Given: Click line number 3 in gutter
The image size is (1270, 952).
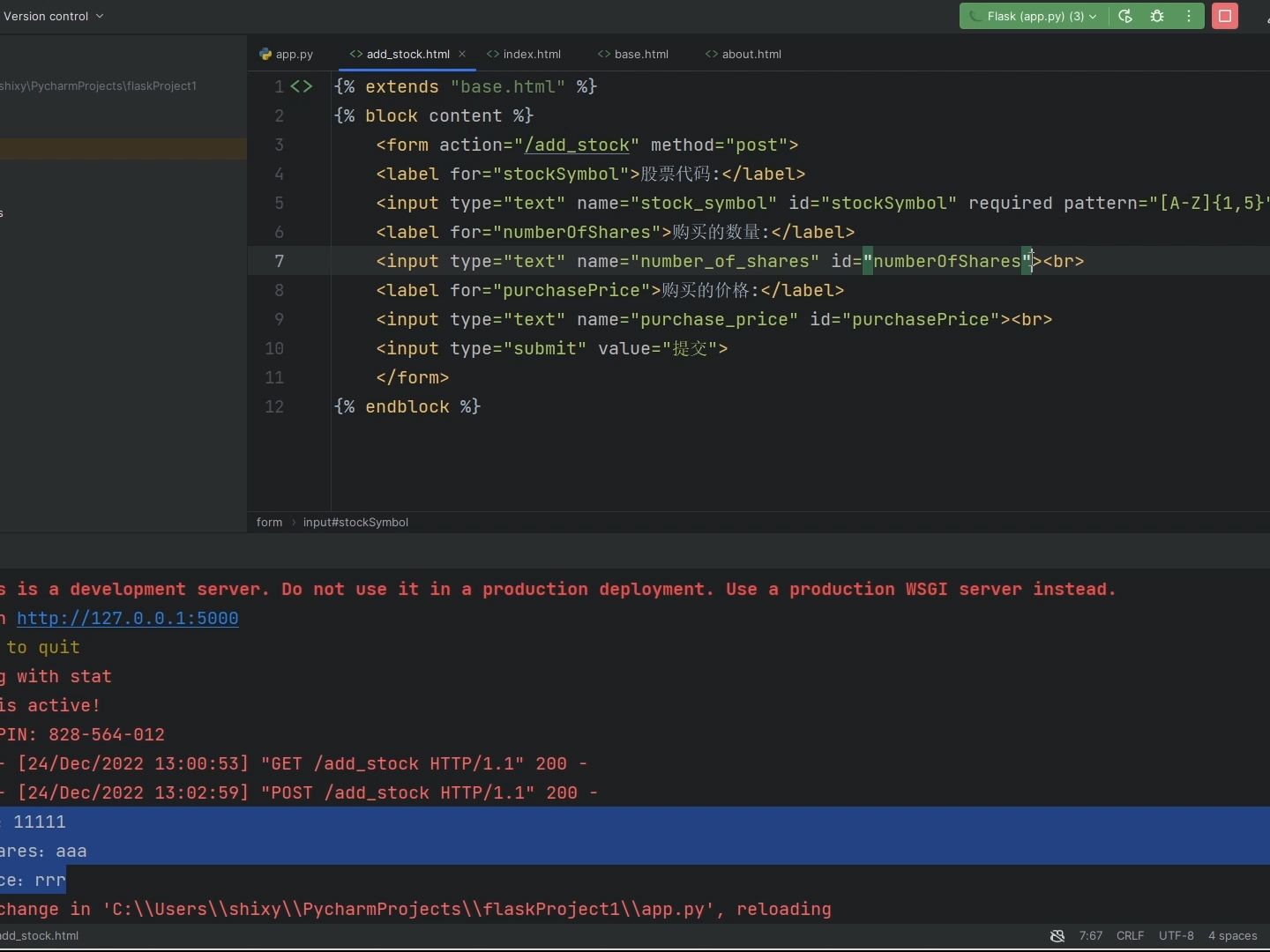Looking at the screenshot, I should pos(279,145).
